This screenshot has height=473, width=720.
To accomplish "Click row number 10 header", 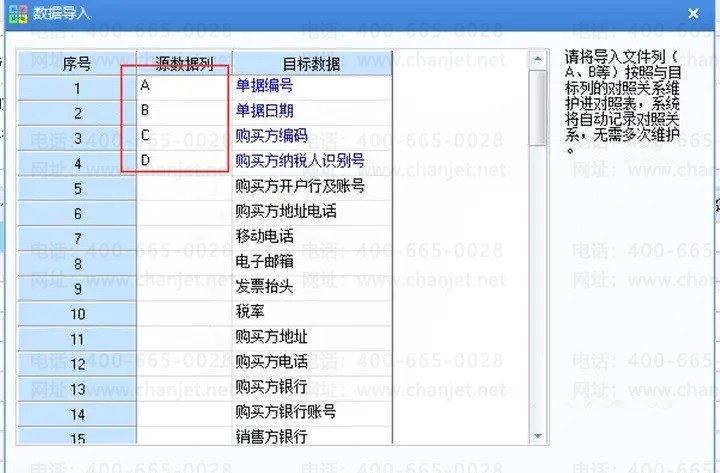I will (77, 314).
